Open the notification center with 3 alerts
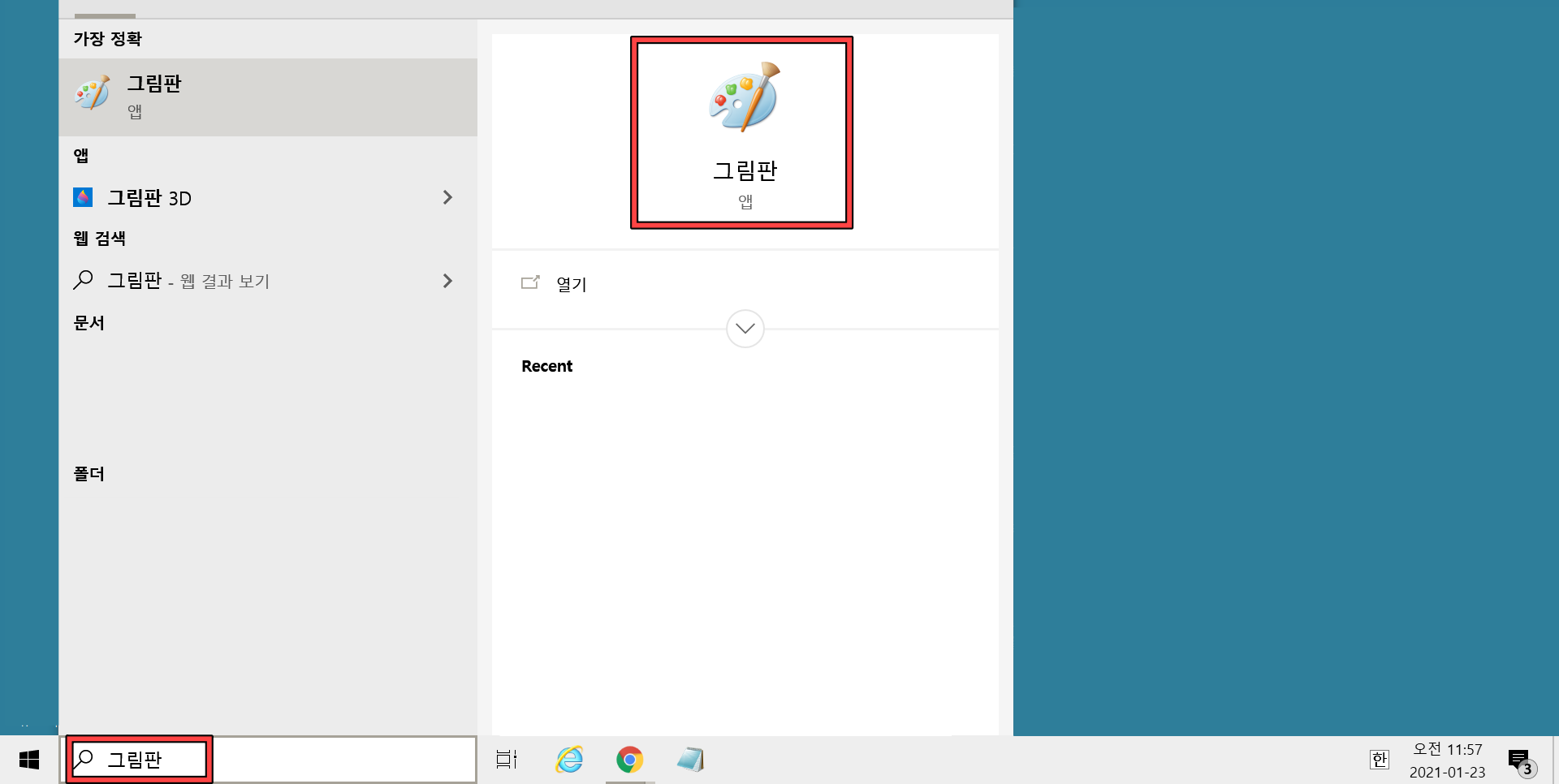 pyautogui.click(x=1522, y=761)
